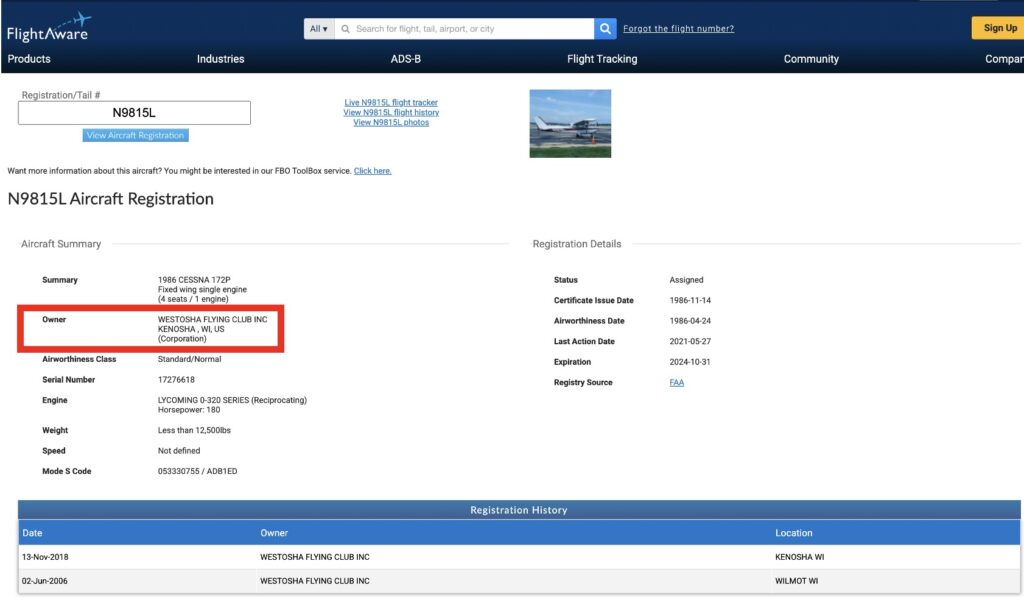Select Mode S Code 053330755 / ADB1ED
Viewport: 1024px width, 597px height.
coord(197,471)
